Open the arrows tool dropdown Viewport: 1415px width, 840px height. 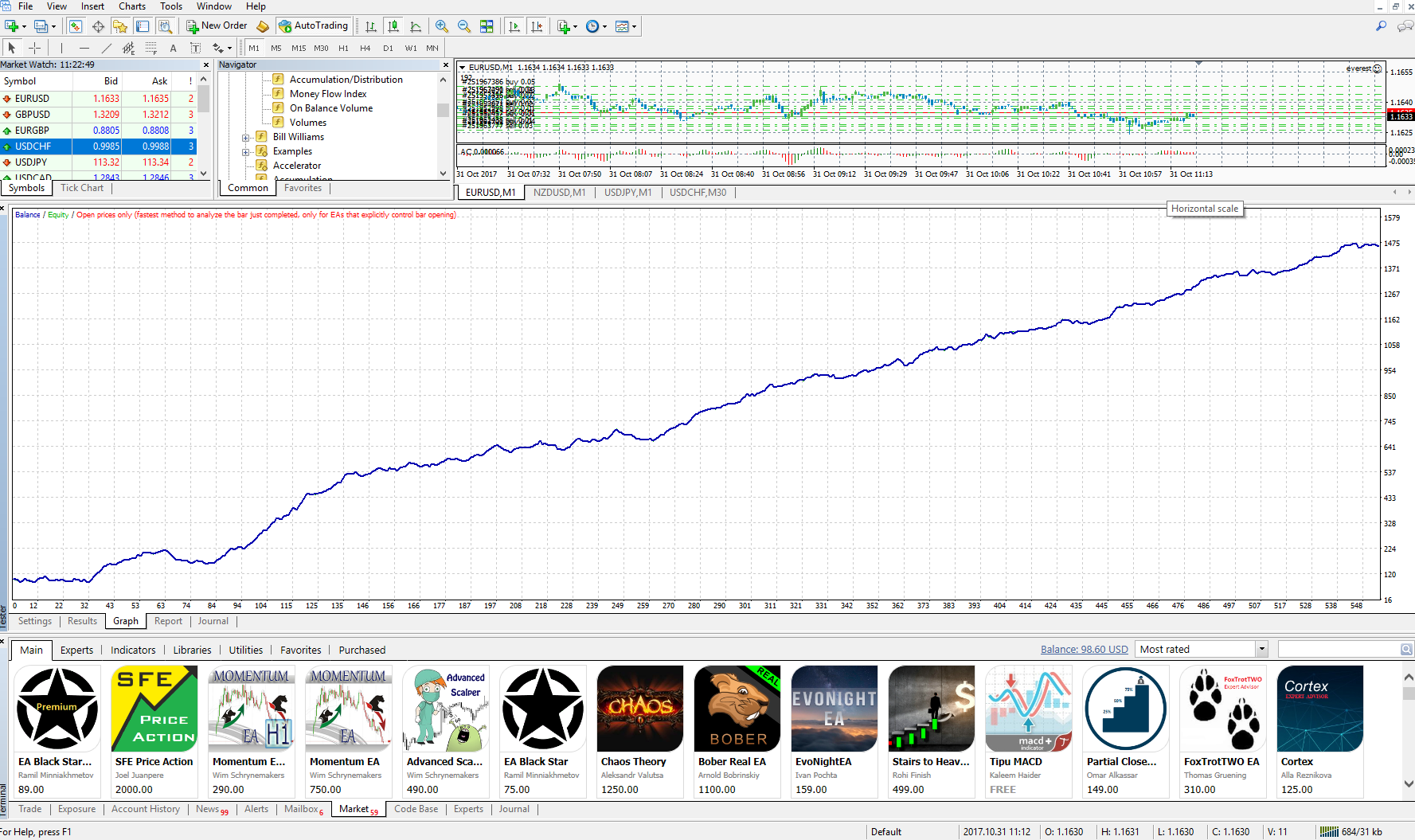point(229,48)
